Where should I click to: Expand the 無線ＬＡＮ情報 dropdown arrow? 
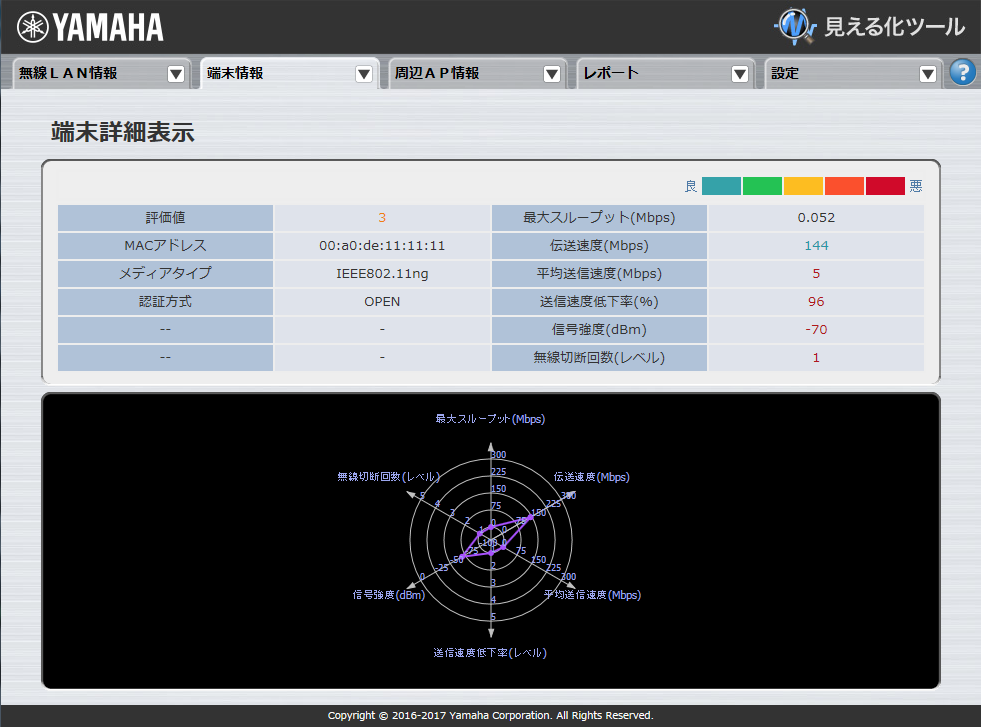[176, 72]
